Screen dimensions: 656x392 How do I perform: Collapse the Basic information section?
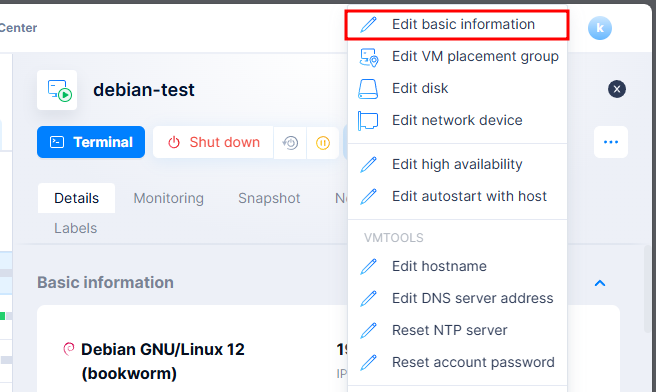pyautogui.click(x=600, y=283)
